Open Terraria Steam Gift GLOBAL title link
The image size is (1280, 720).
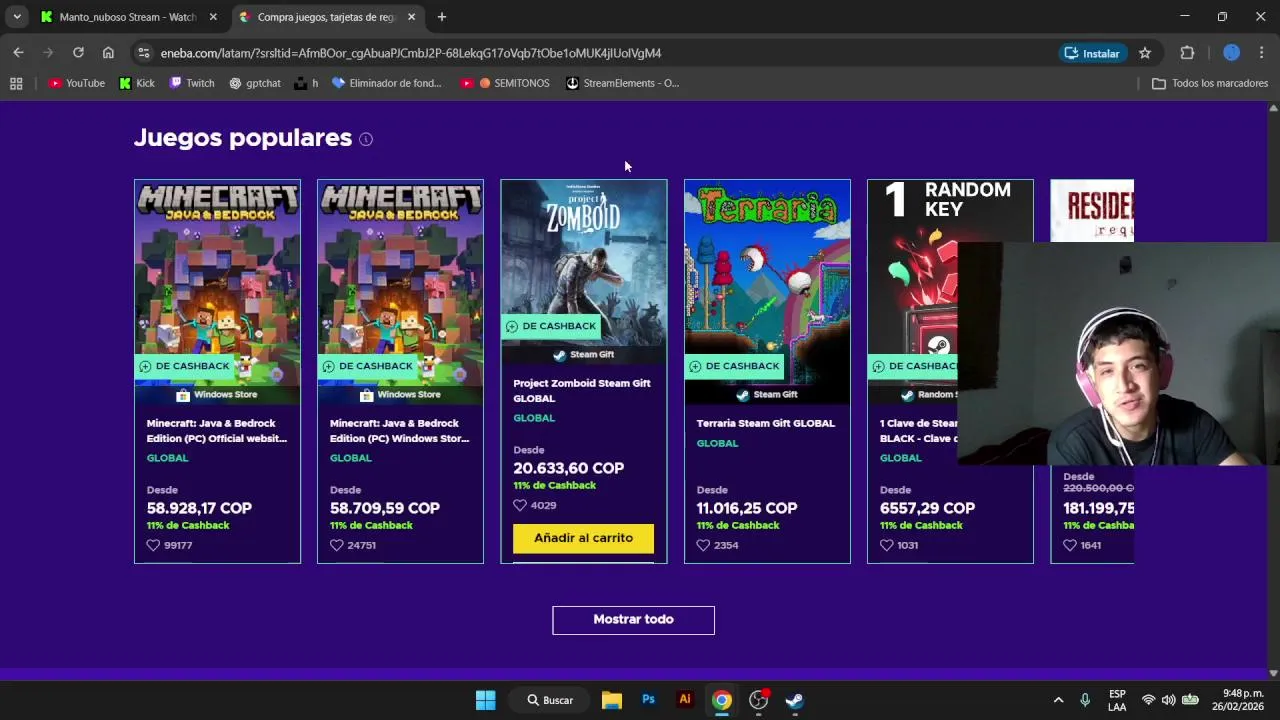point(765,423)
